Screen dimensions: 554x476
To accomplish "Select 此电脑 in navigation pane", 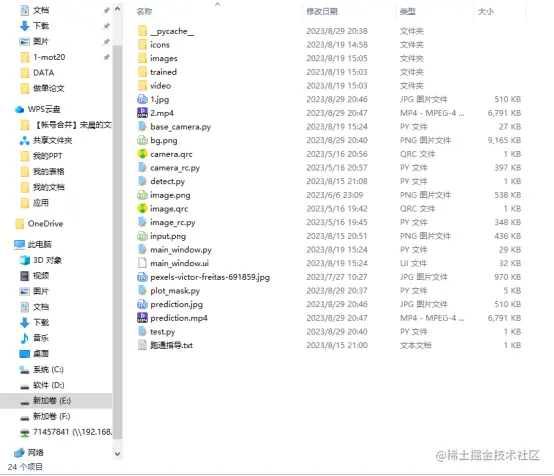I will pos(40,245).
